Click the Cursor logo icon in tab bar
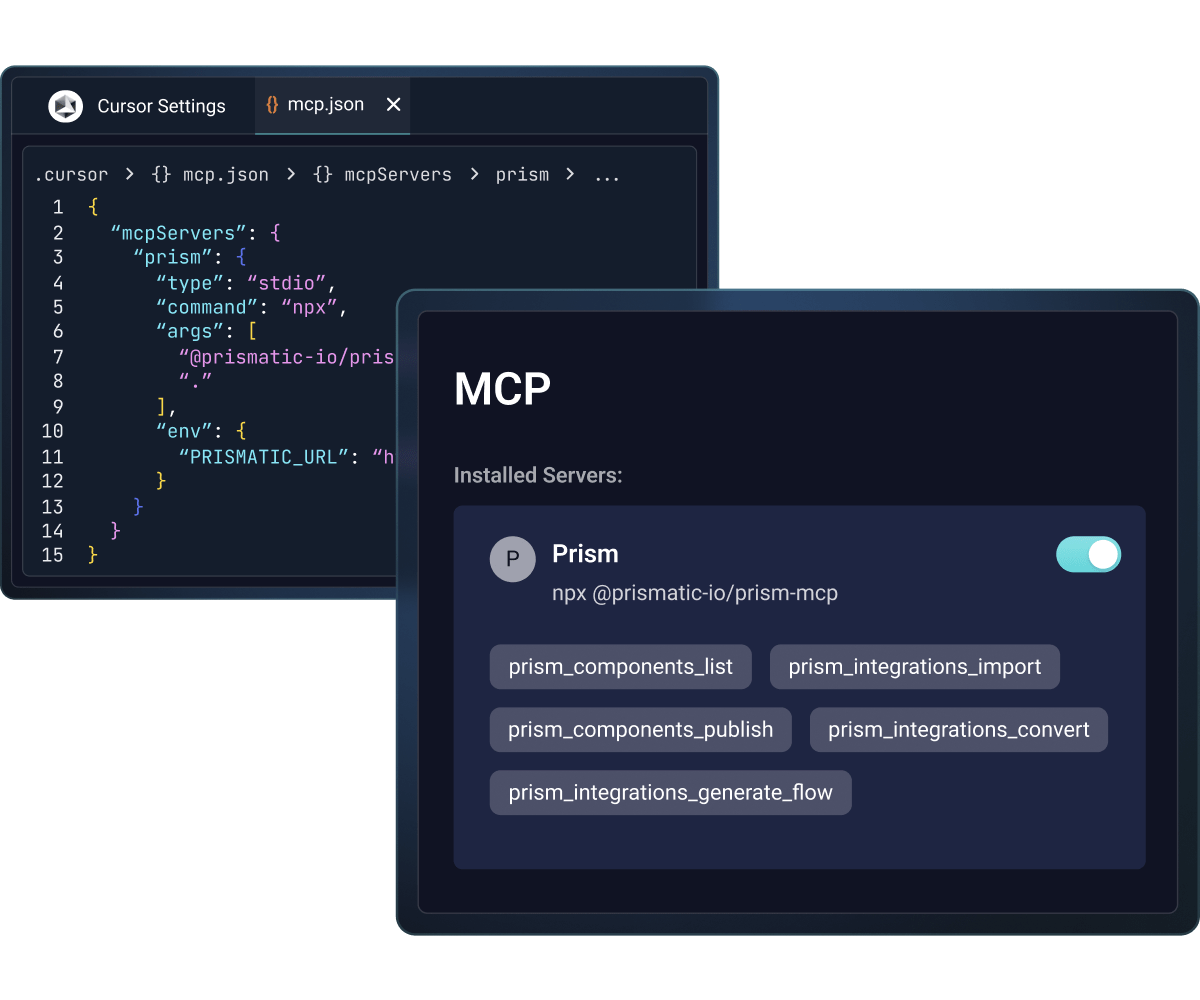This screenshot has height=1000, width=1200. pyautogui.click(x=66, y=106)
